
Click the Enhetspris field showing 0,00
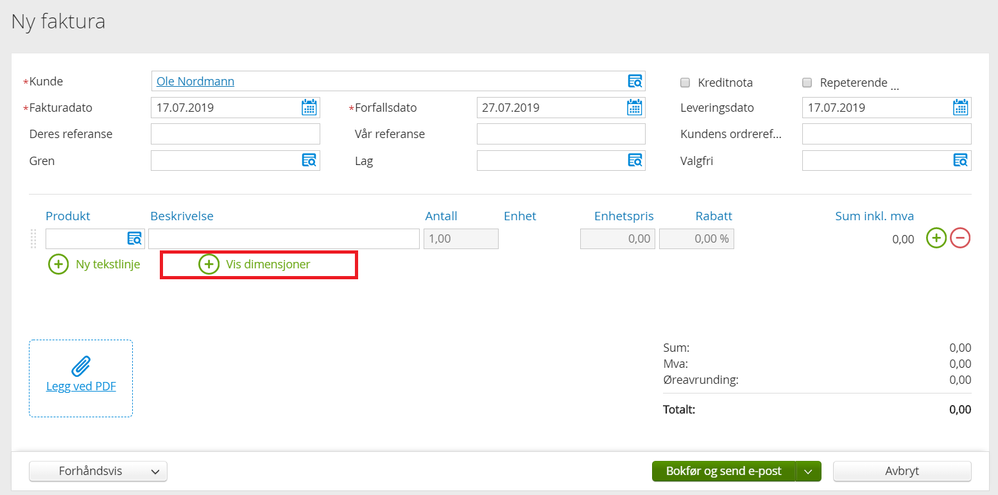[617, 239]
